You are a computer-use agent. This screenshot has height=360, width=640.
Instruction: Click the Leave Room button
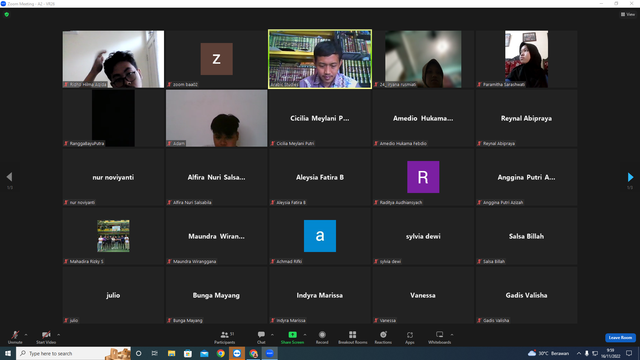pos(620,338)
